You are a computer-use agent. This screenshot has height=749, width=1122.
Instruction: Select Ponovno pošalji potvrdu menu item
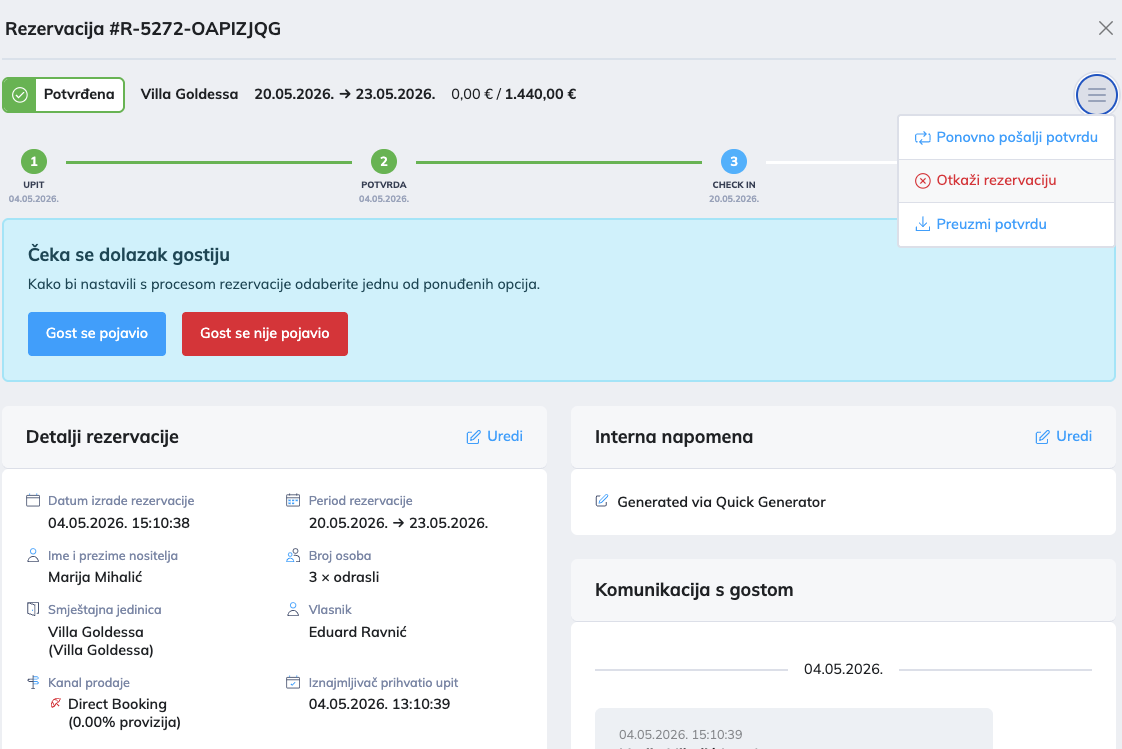pyautogui.click(x=1006, y=137)
